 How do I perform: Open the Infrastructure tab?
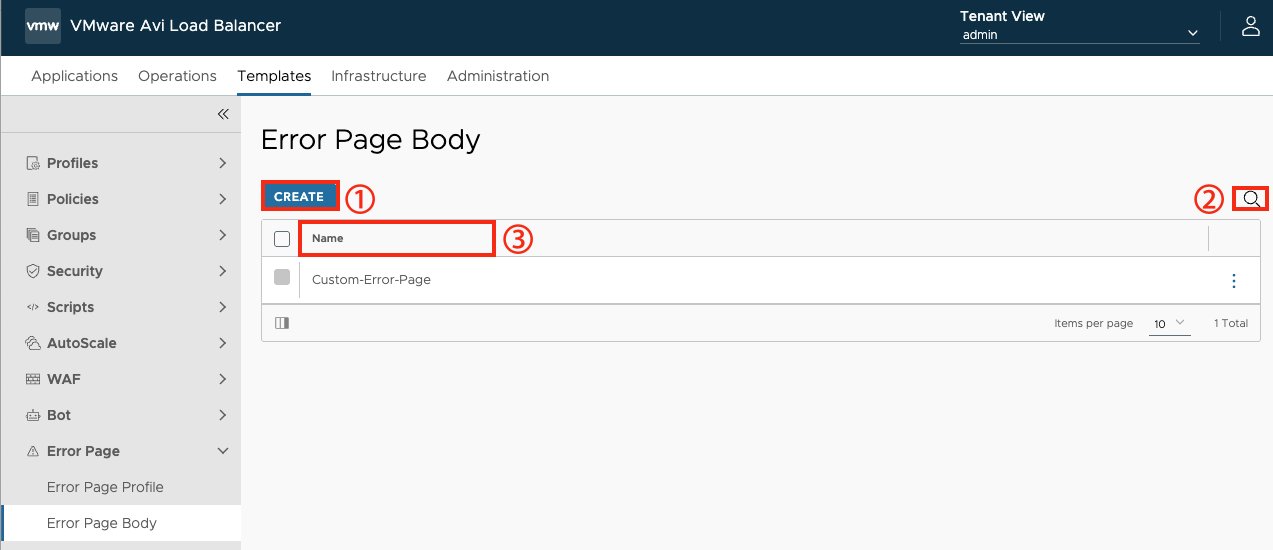379,76
